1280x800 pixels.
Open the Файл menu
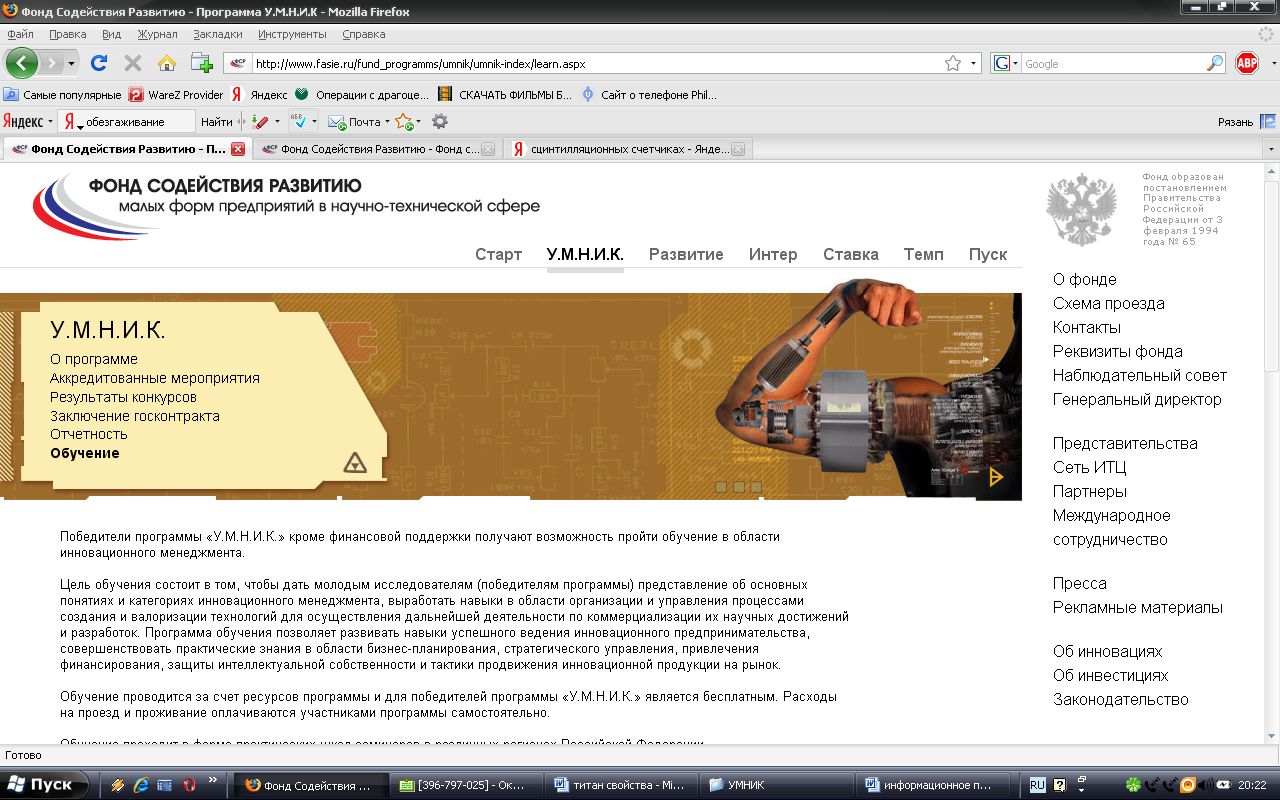coord(20,34)
